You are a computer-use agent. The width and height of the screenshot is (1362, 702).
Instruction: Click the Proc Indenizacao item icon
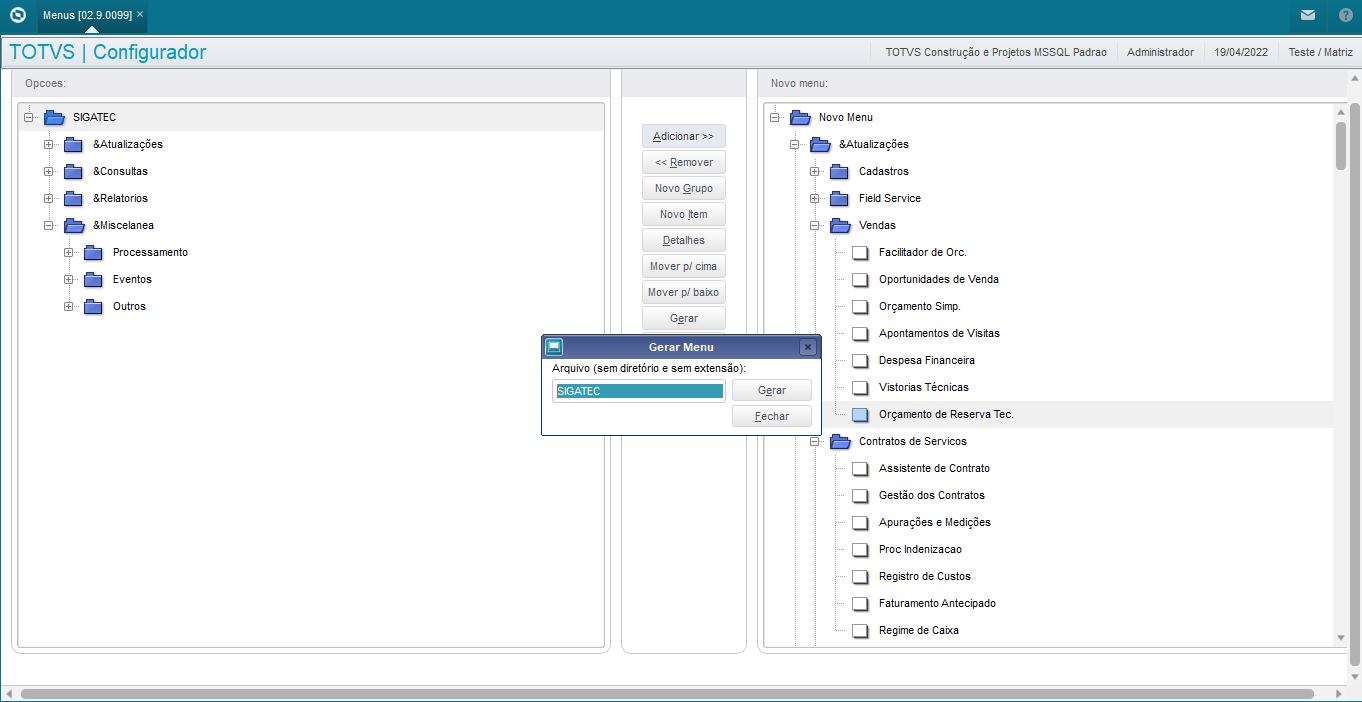click(x=860, y=549)
